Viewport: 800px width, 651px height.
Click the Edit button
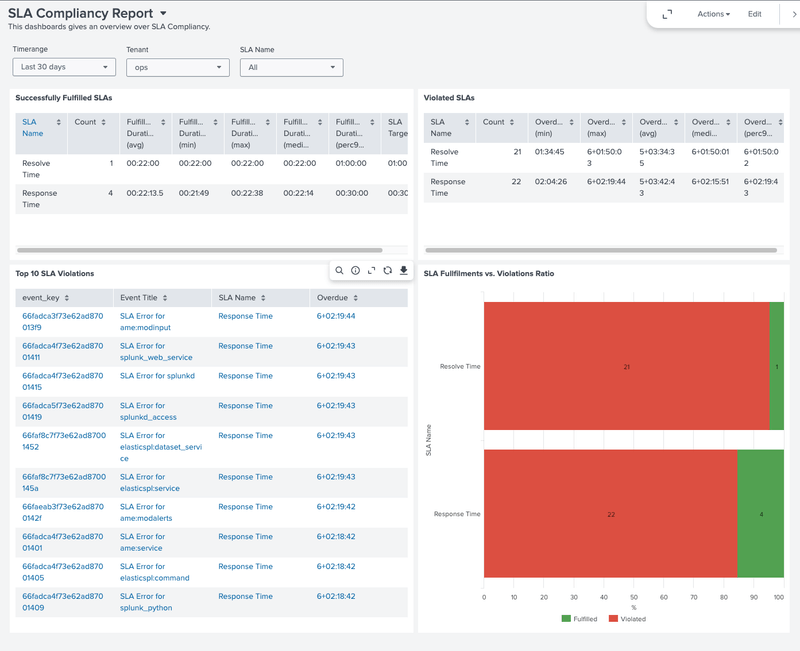(x=755, y=14)
